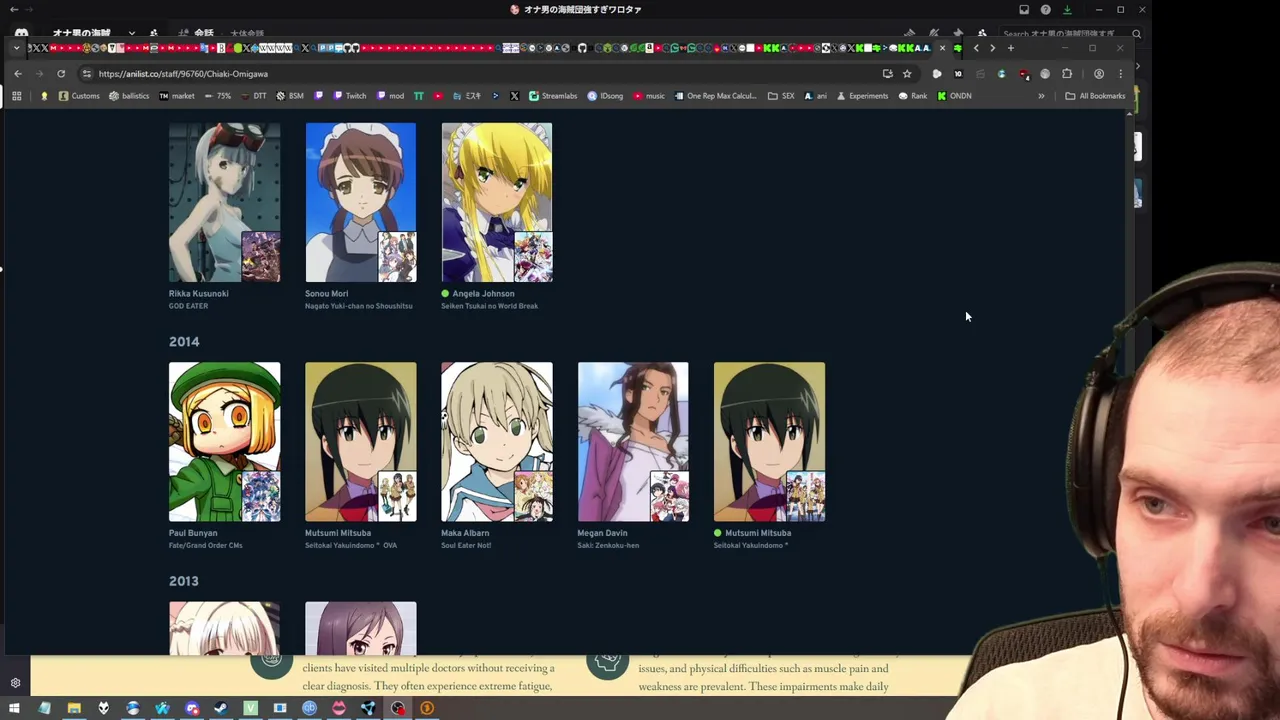1280x720 pixels.
Task: Open the 75% bookmark
Action: (x=218, y=96)
